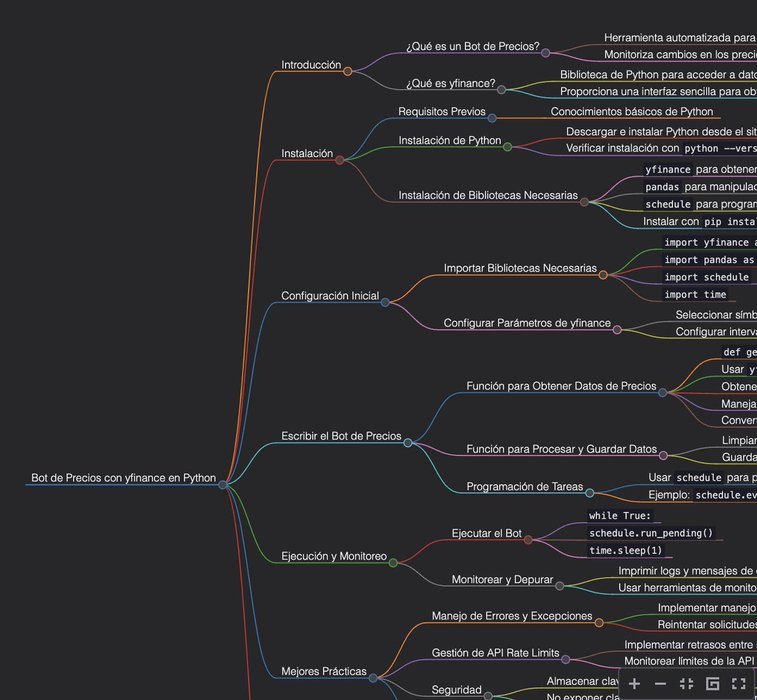Click 'Manejo de Errores y Excepciones' label

(x=512, y=616)
